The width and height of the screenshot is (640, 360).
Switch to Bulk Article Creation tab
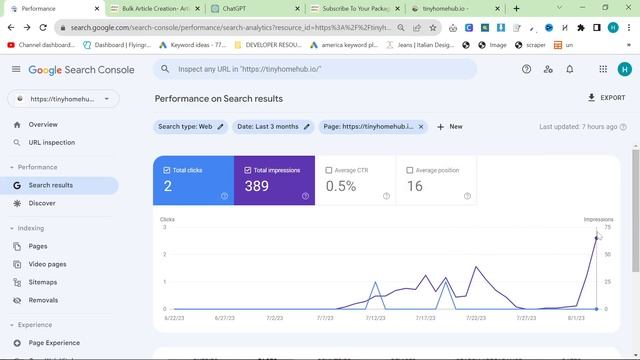[x=155, y=9]
